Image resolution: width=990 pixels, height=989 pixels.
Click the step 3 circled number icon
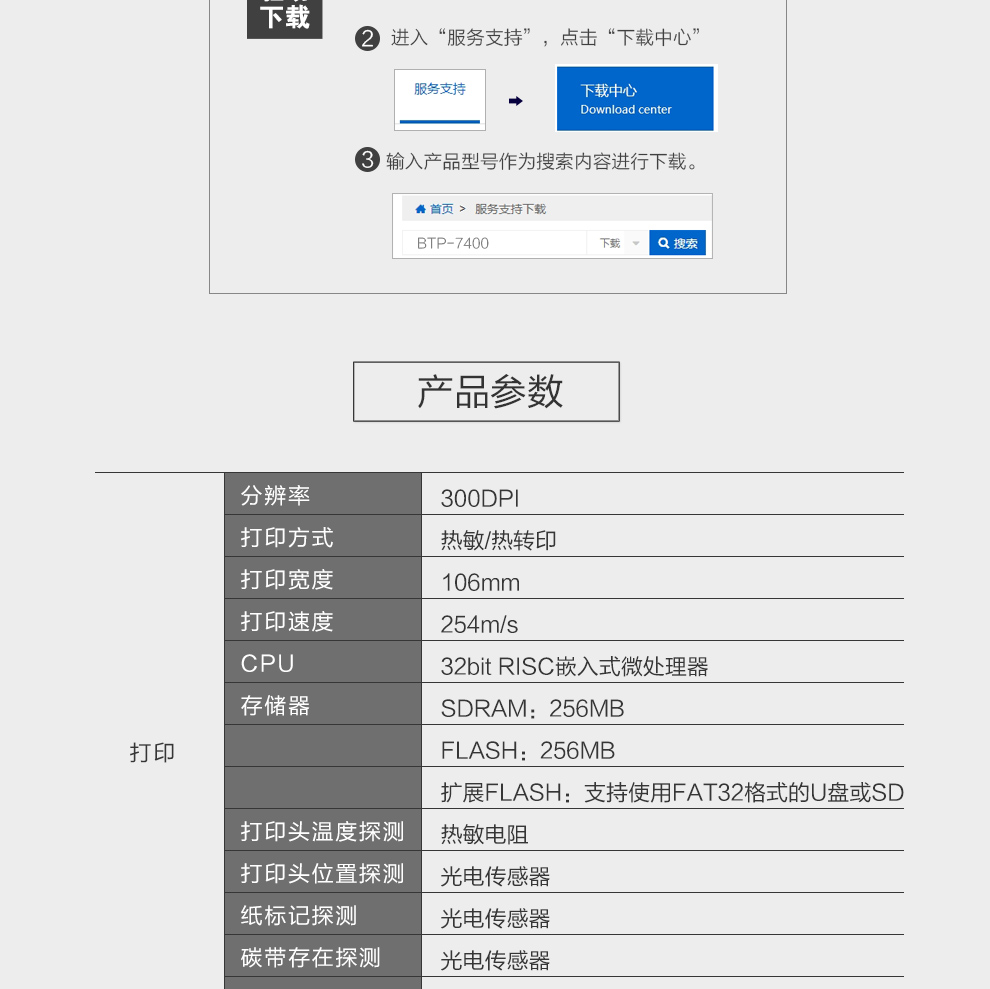367,160
